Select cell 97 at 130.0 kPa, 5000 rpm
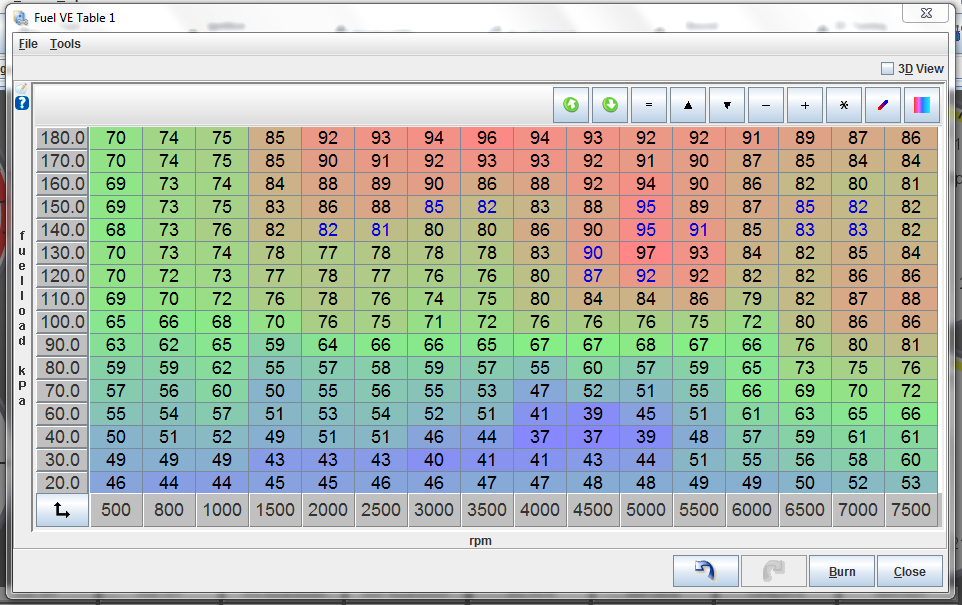Viewport: 962px width, 605px height. [x=645, y=253]
